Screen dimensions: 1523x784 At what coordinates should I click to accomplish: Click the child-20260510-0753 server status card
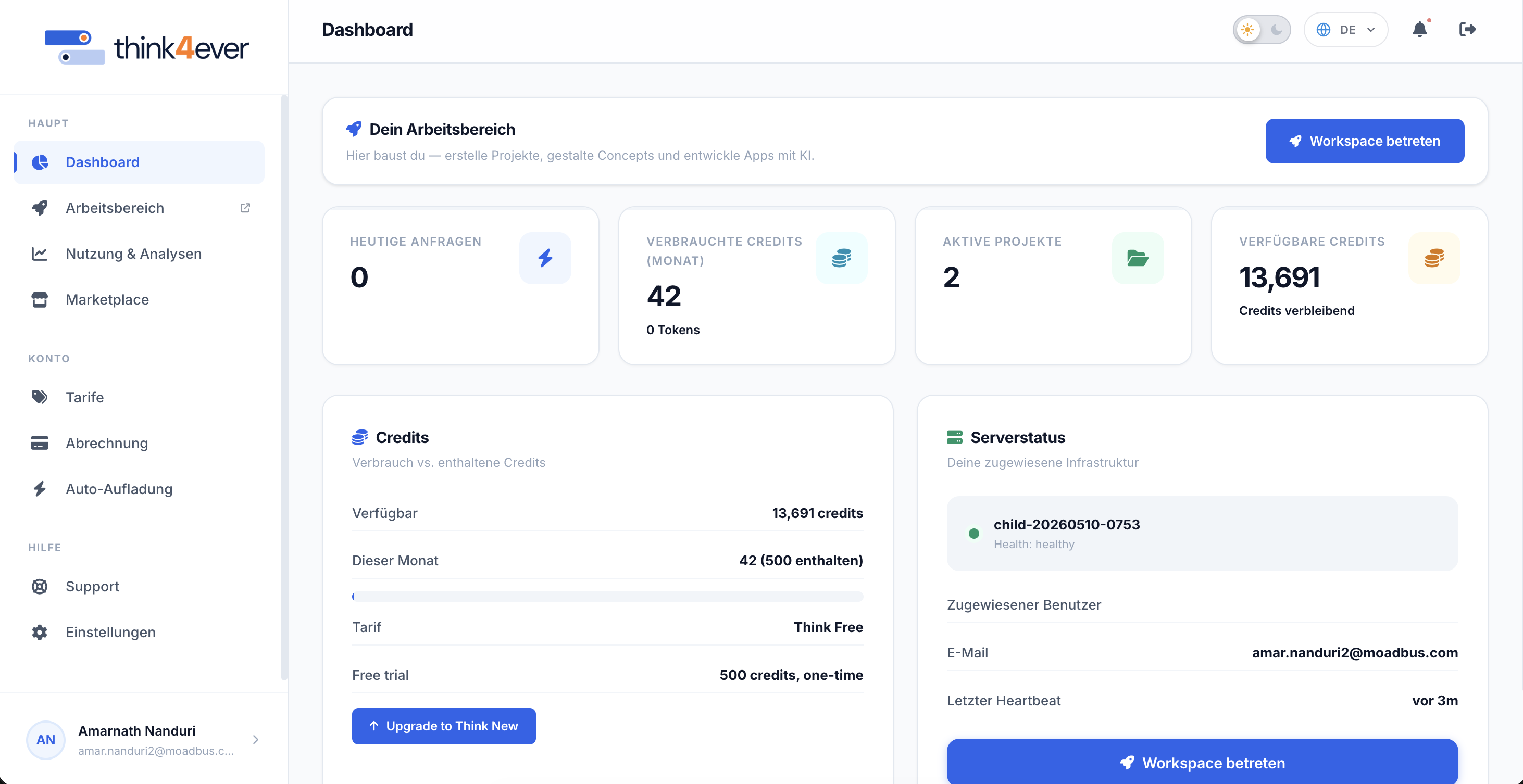click(1202, 534)
